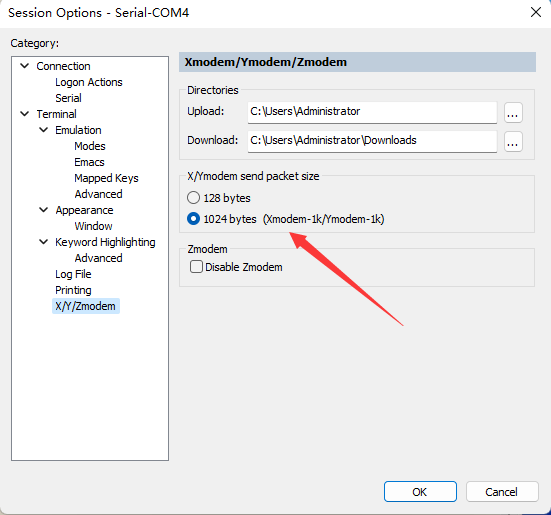Select the 128 bytes packet size
The height and width of the screenshot is (515, 551).
coord(193,198)
